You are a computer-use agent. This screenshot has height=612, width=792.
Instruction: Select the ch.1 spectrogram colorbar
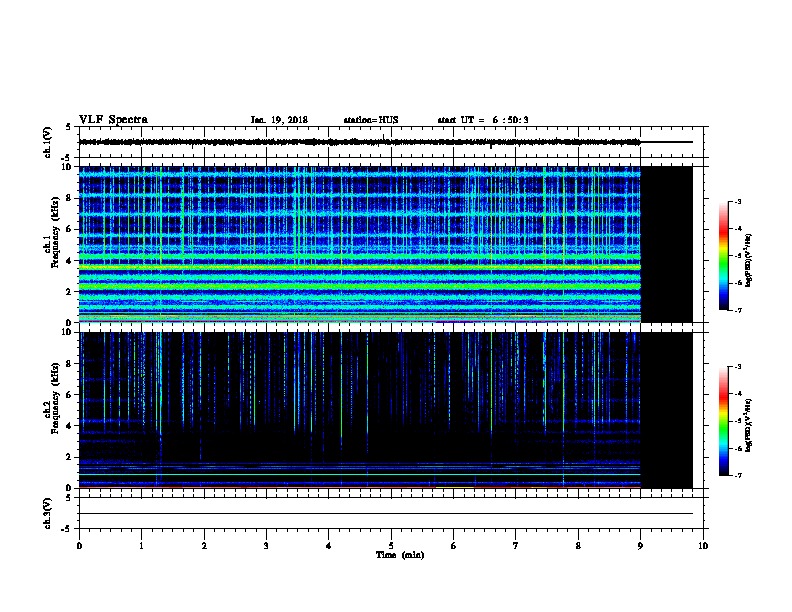723,256
